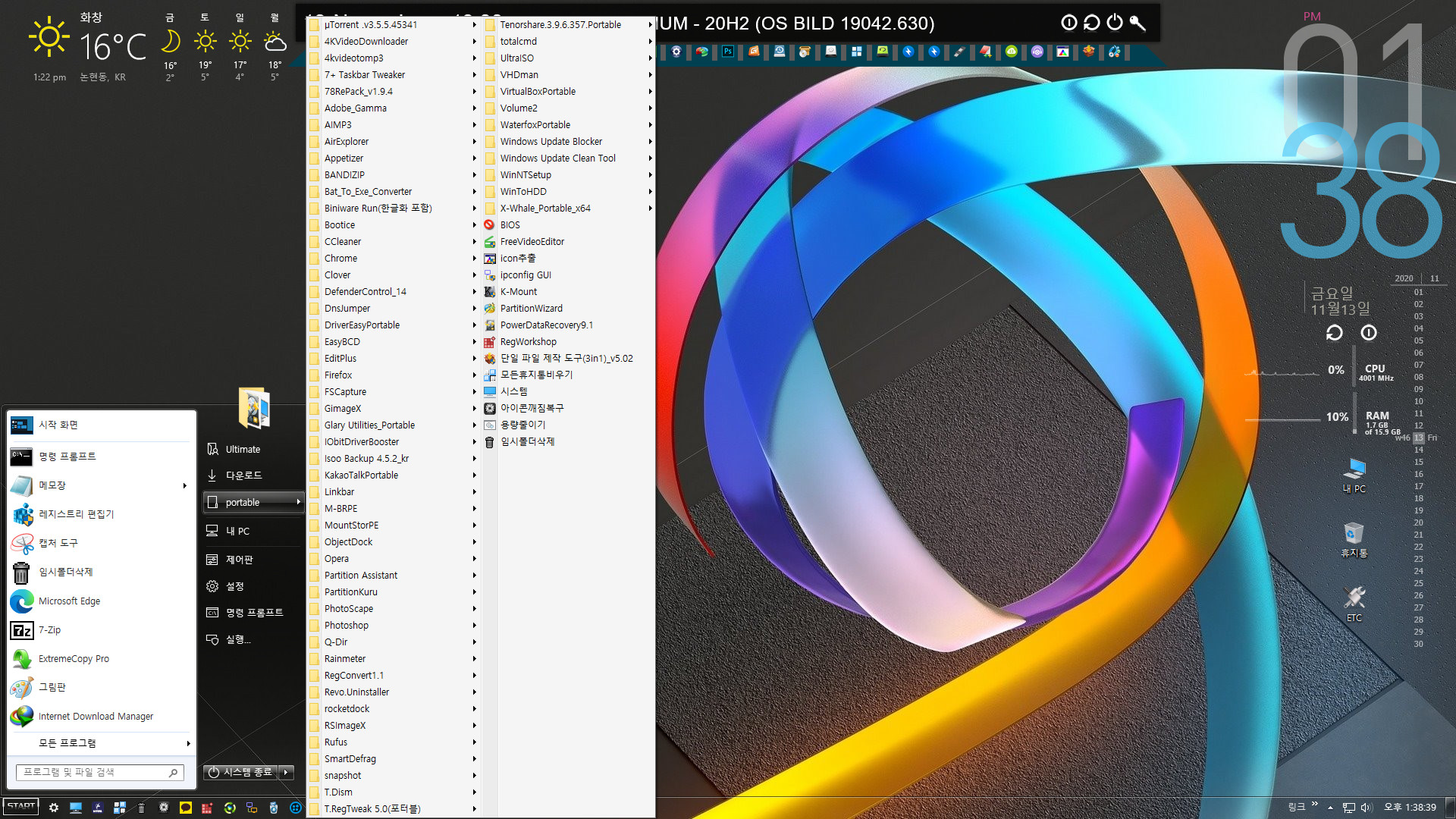
Task: Launch Internet Download Manager from start menu
Action: pos(101,717)
